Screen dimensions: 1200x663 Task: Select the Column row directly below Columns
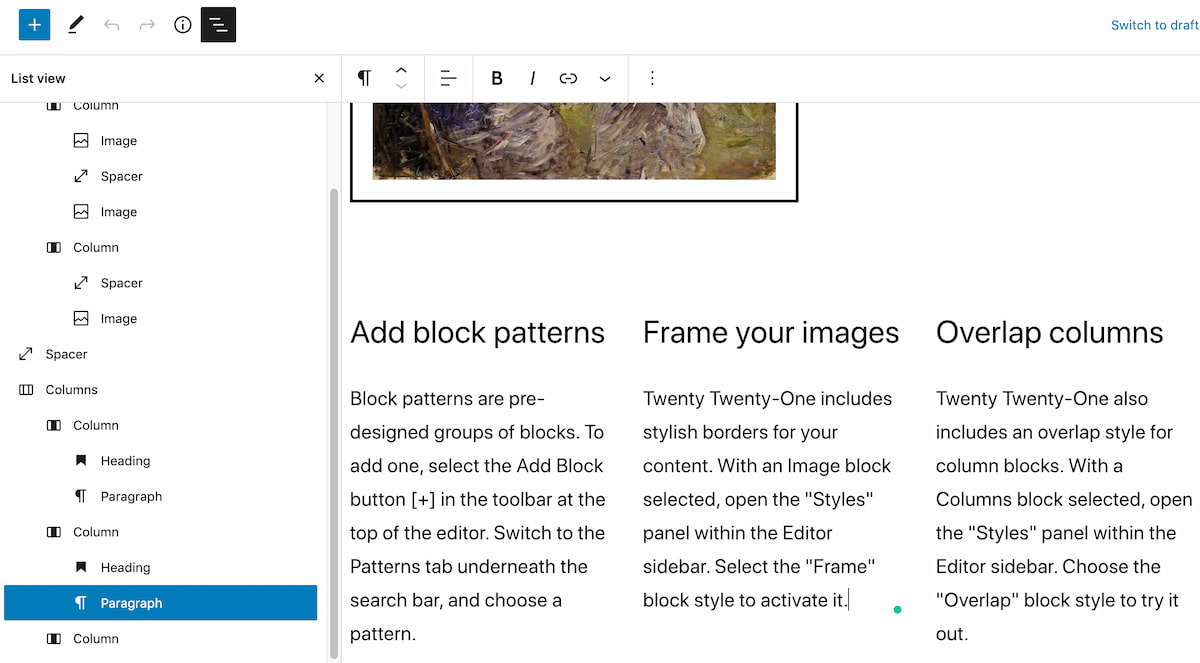tap(161, 425)
